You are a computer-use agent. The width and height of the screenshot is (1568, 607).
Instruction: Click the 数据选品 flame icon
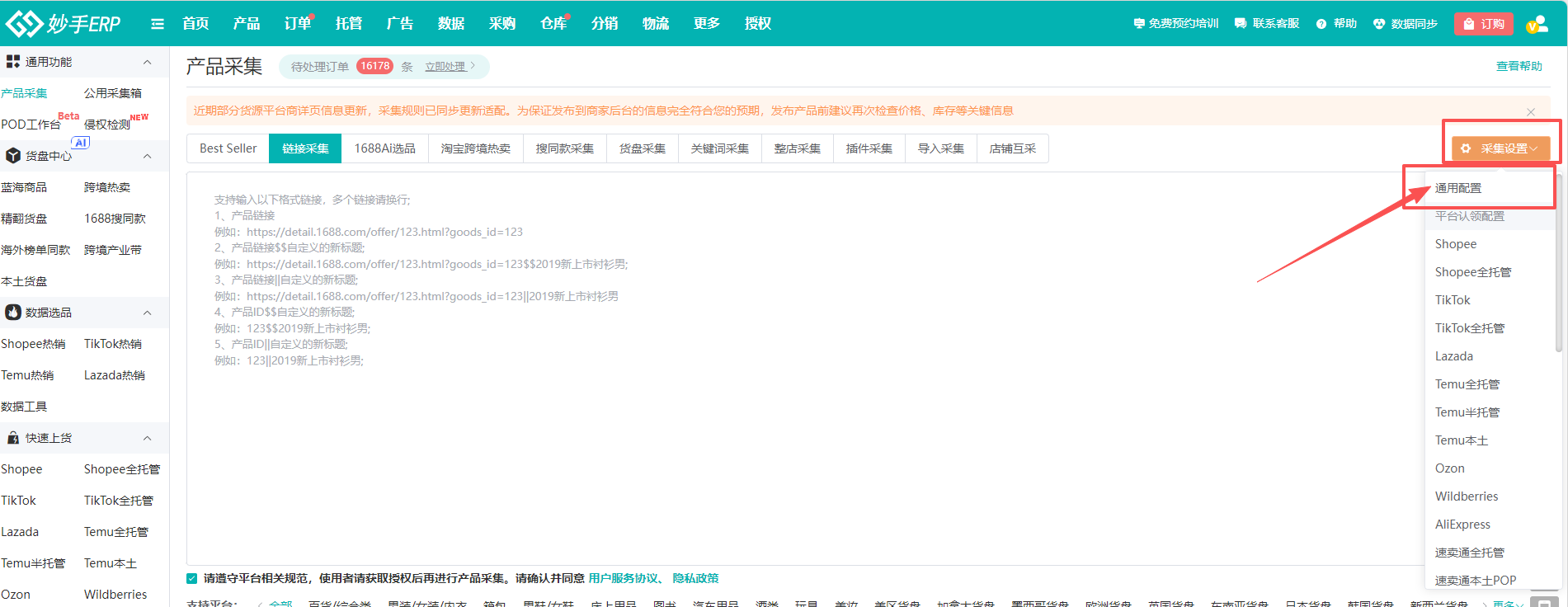pos(13,313)
